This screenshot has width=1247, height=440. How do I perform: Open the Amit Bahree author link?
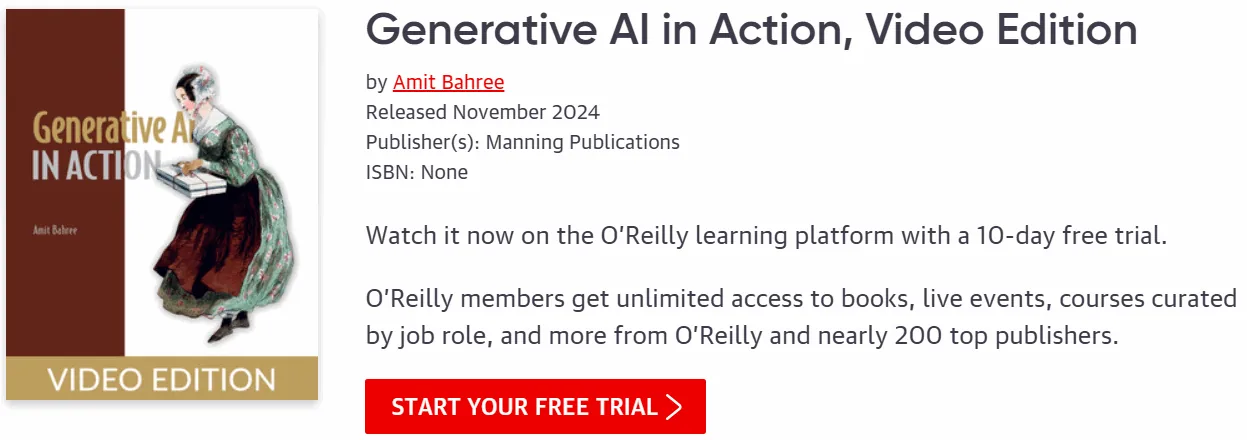coord(449,82)
